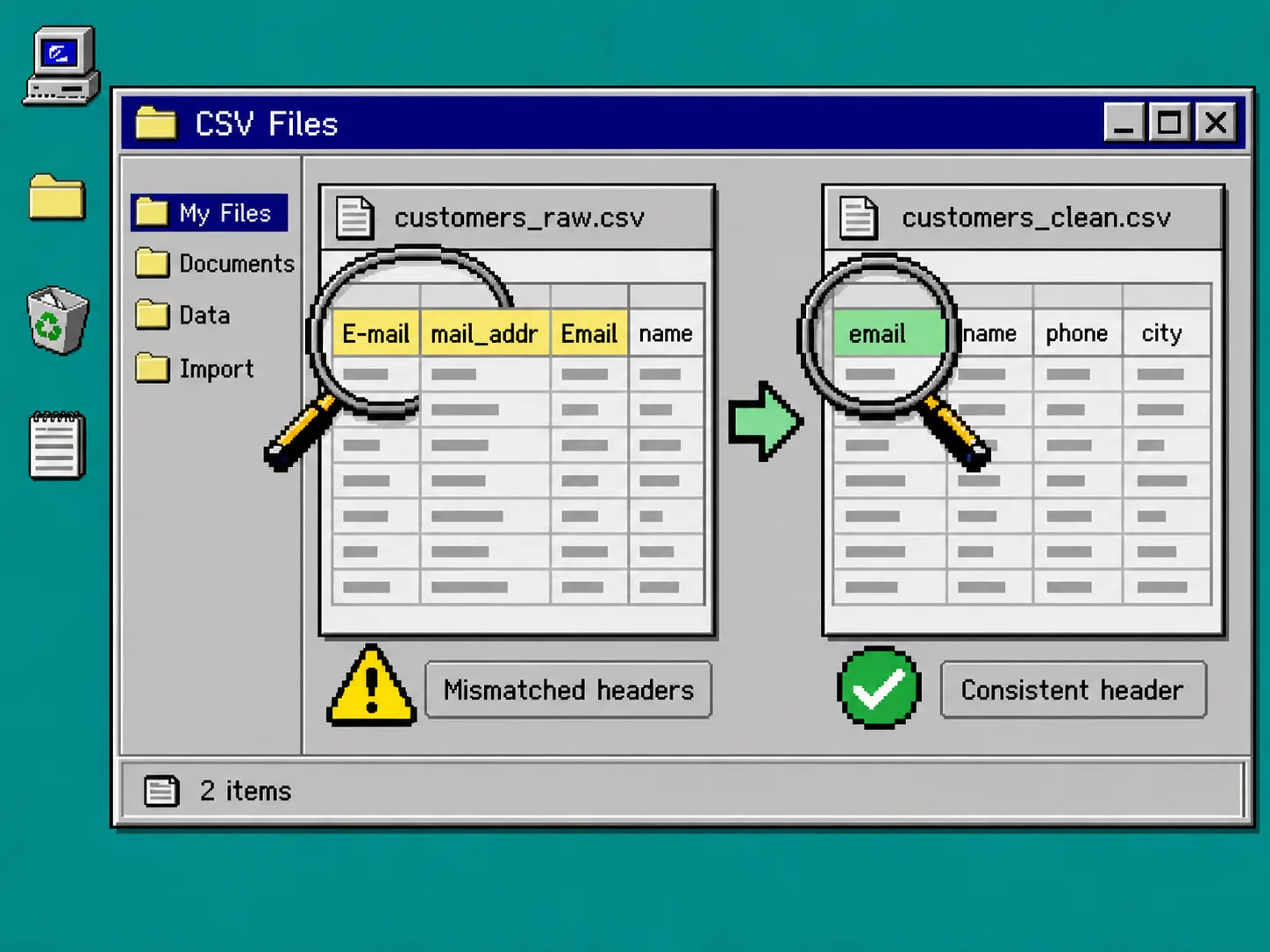Click the Consistent header button

pos(1073,690)
